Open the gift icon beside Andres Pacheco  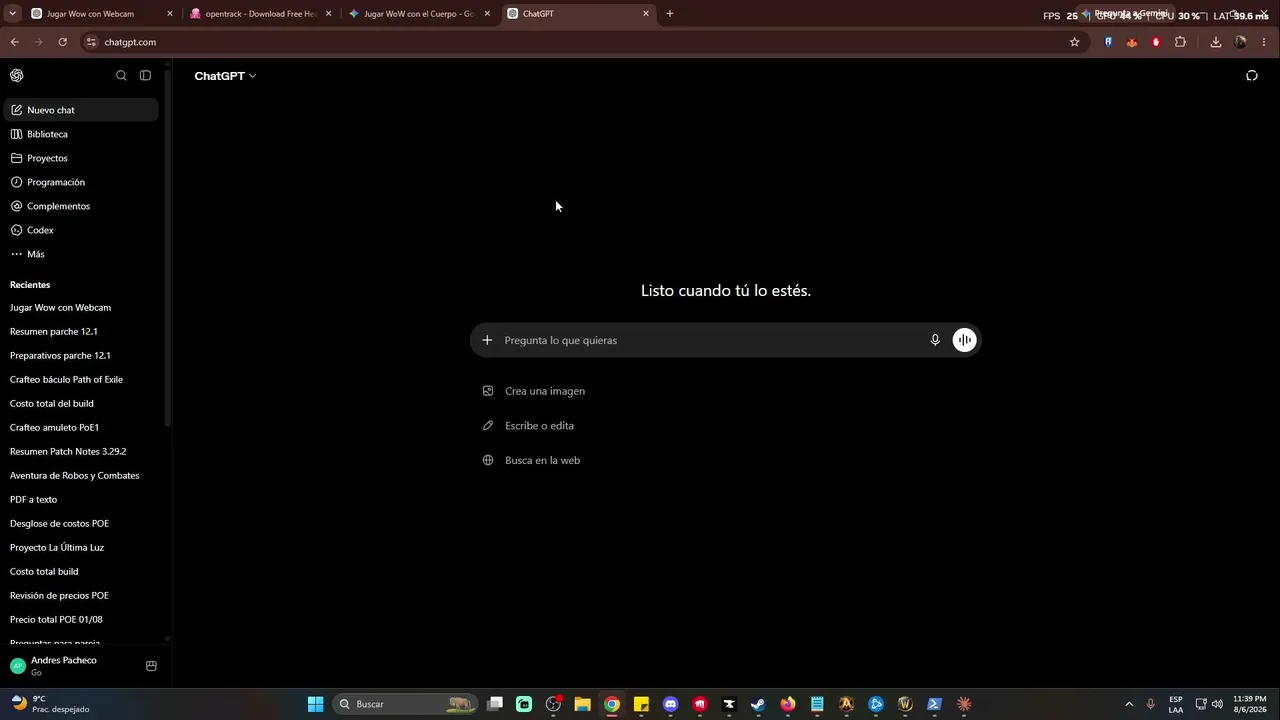point(151,666)
